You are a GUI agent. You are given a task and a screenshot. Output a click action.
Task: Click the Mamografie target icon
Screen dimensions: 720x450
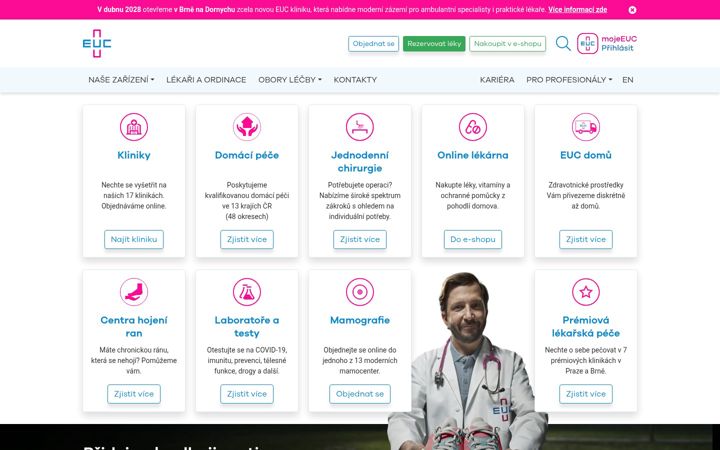(x=360, y=292)
